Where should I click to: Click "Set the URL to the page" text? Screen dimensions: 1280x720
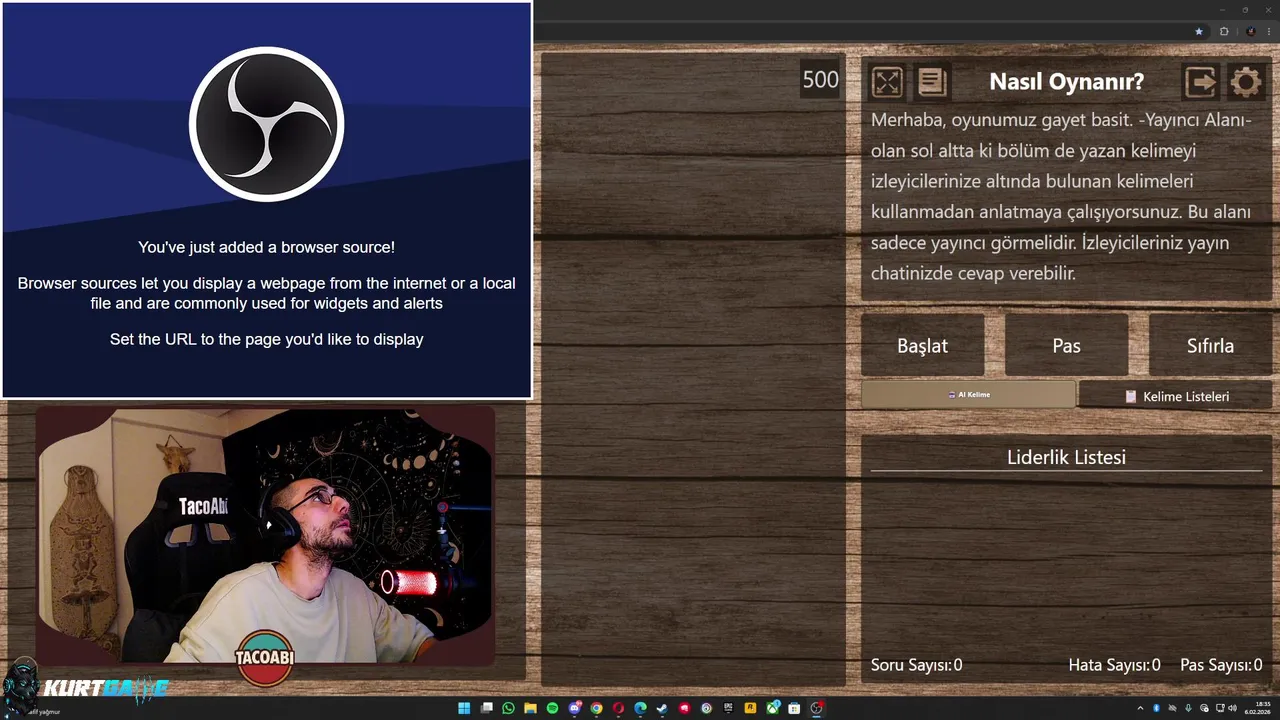pyautogui.click(x=266, y=339)
